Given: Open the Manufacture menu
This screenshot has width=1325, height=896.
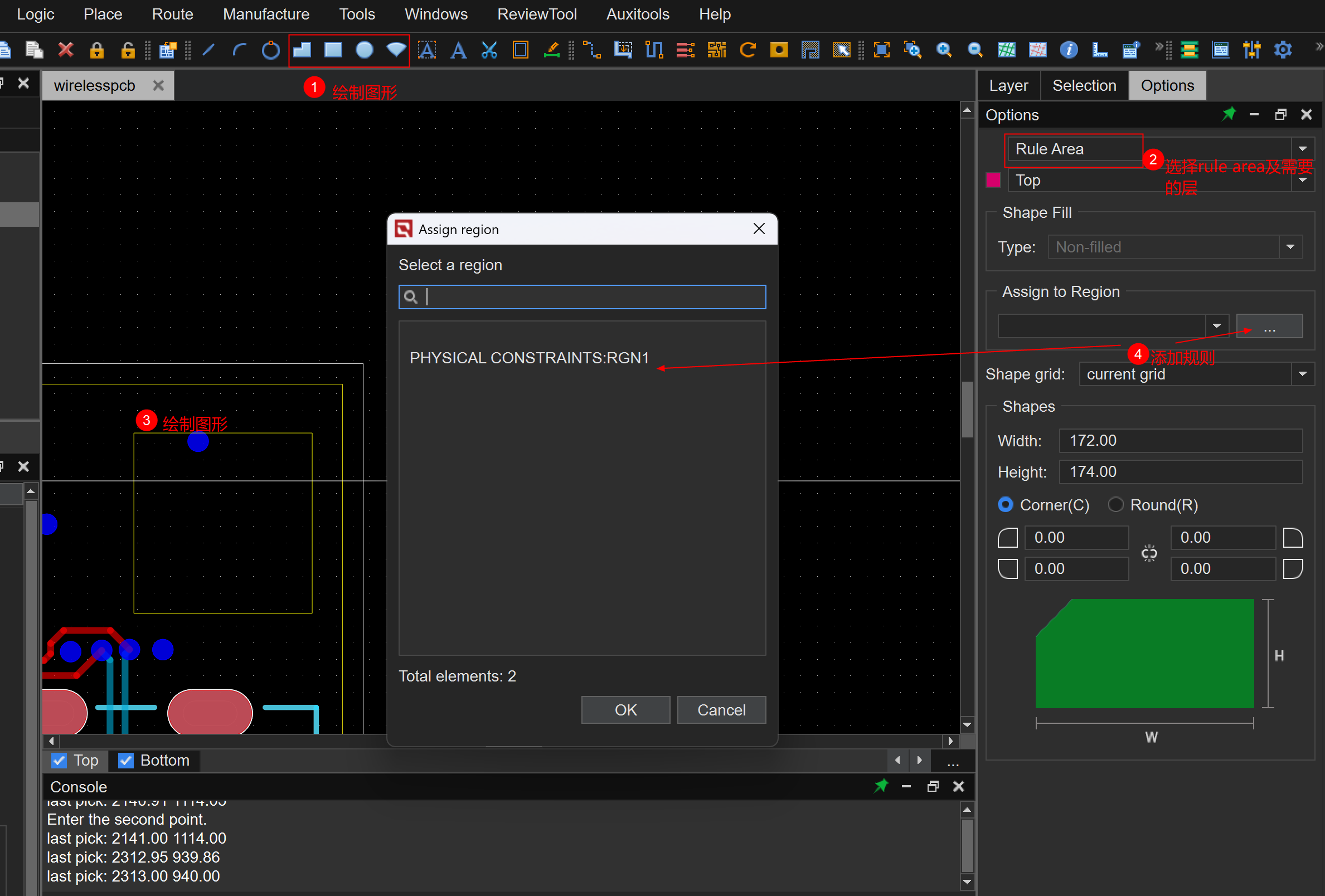Looking at the screenshot, I should 266,14.
